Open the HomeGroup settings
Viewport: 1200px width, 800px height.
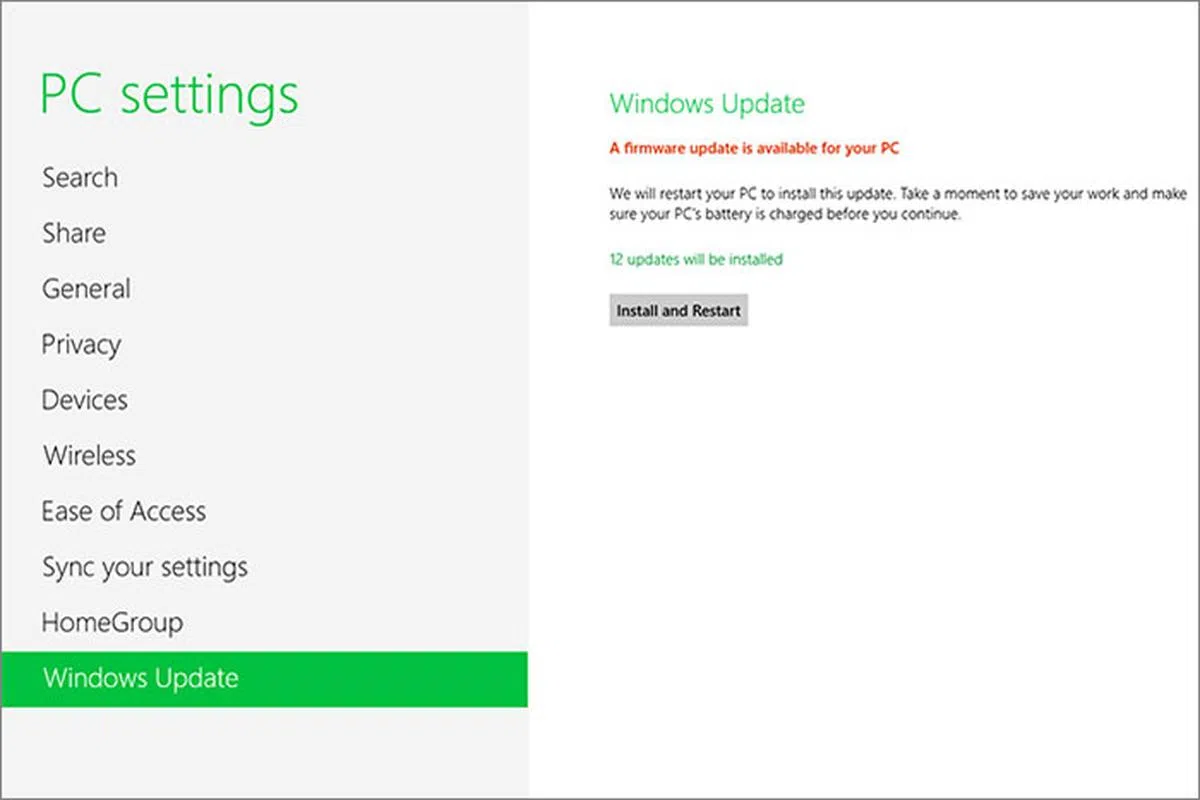click(112, 623)
